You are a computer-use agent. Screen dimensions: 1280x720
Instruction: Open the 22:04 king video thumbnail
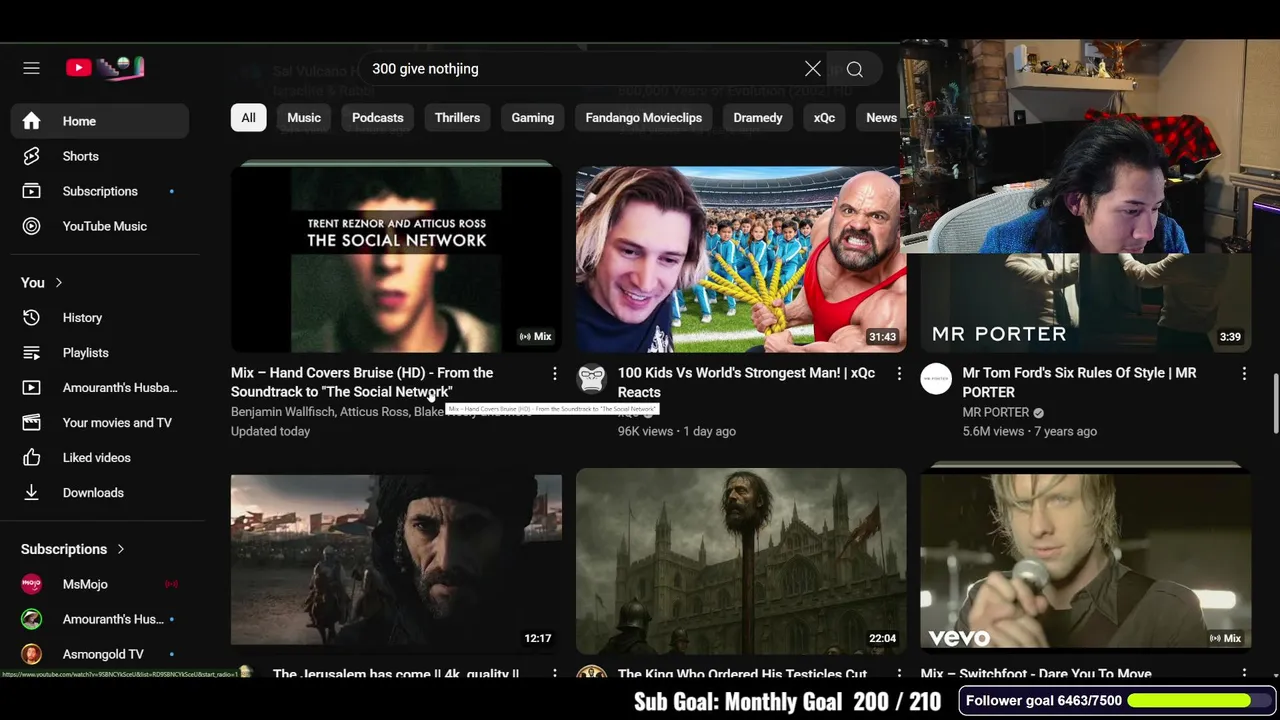click(x=741, y=561)
